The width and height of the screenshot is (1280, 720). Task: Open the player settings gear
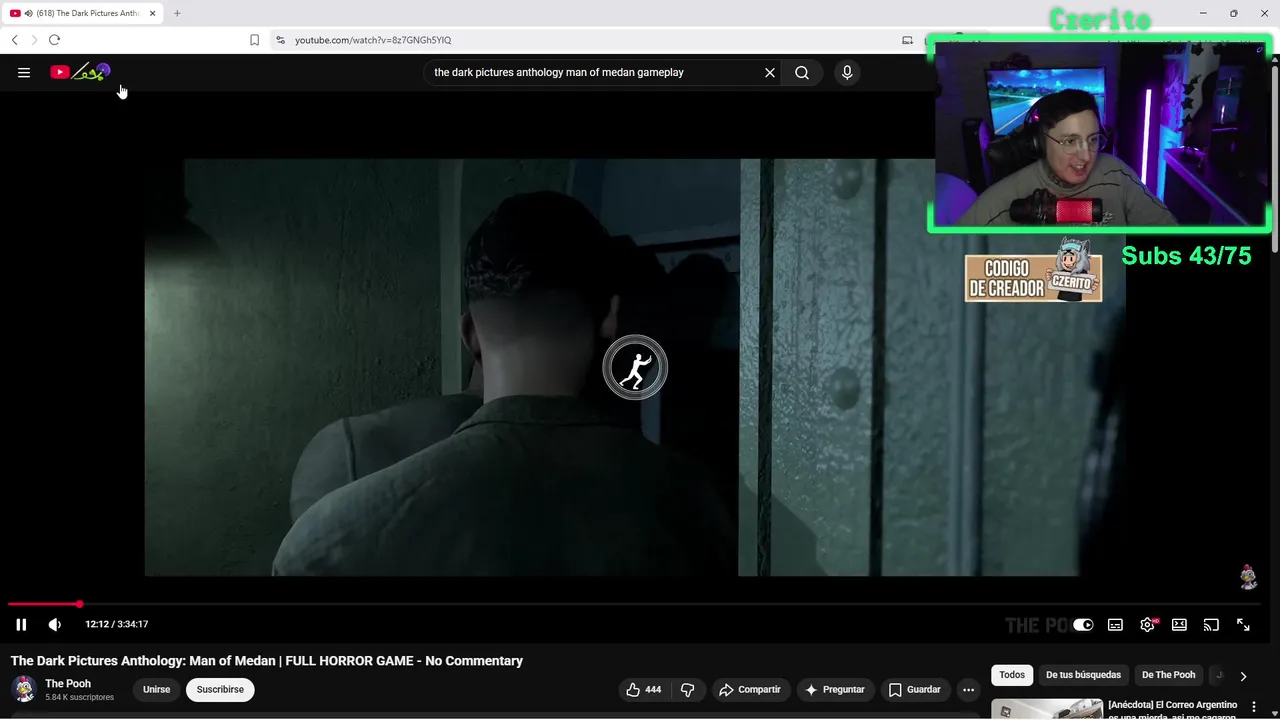pos(1147,625)
